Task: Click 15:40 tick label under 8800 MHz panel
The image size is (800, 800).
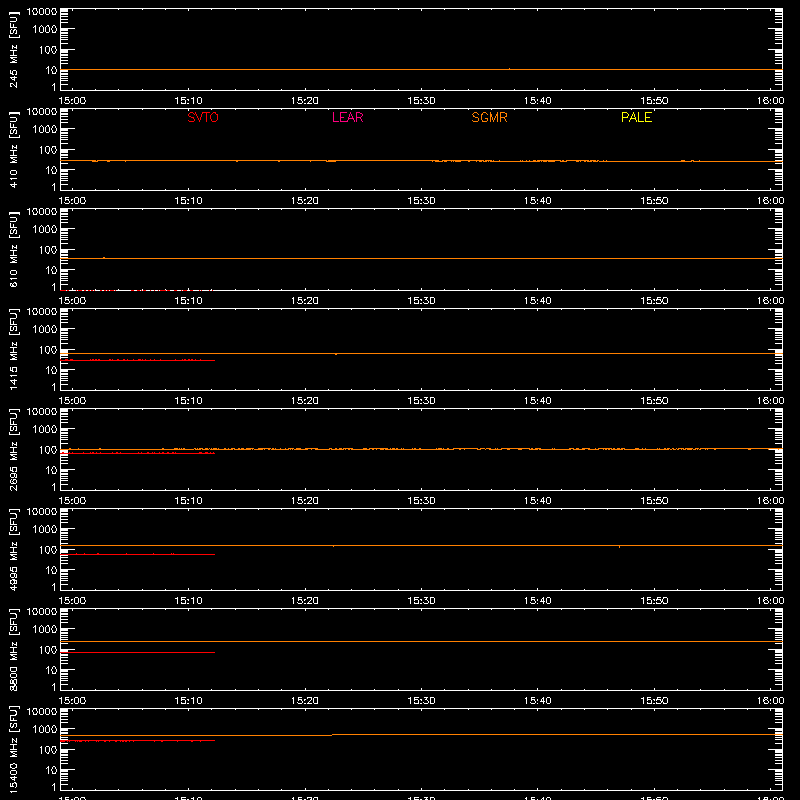Action: [x=537, y=701]
